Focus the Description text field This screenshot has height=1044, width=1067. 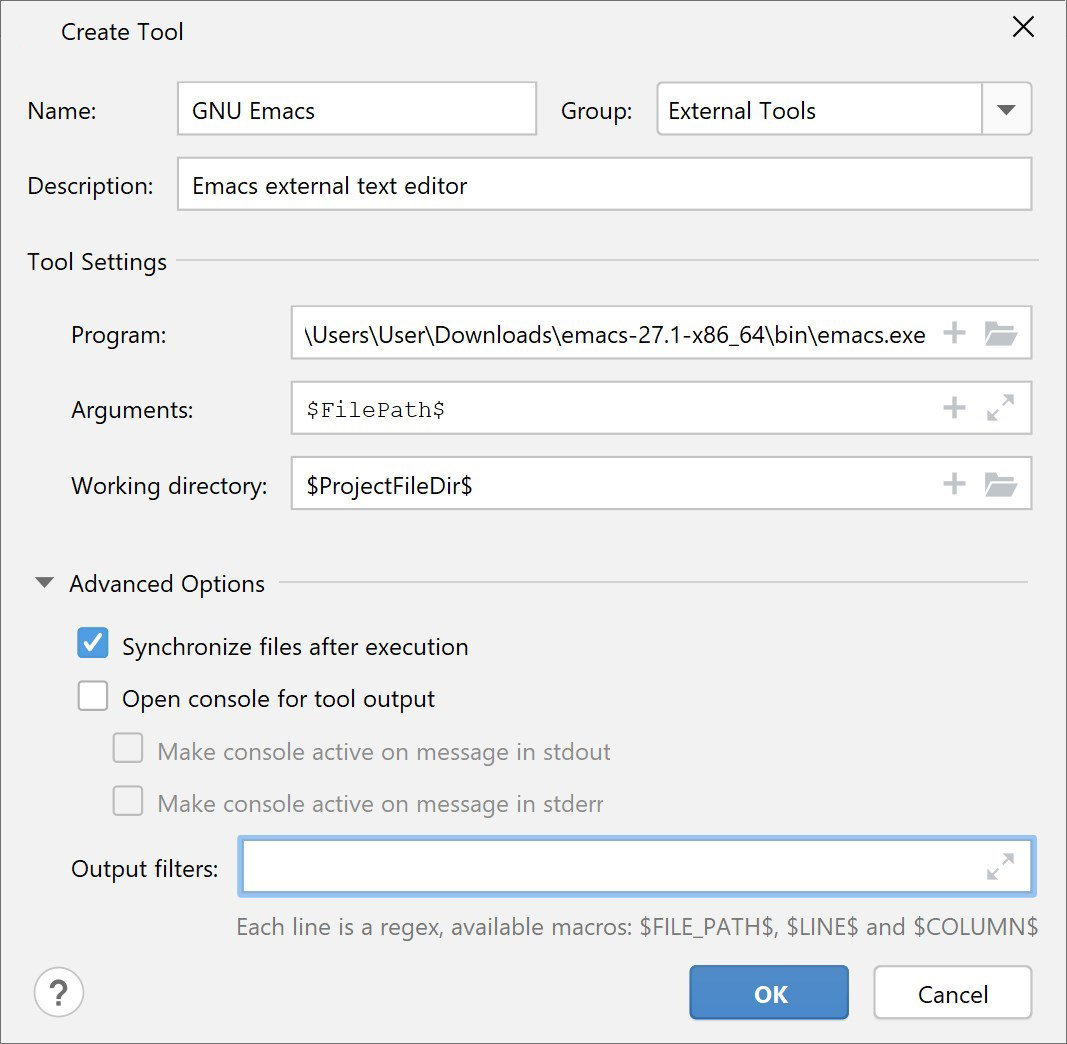(x=603, y=185)
